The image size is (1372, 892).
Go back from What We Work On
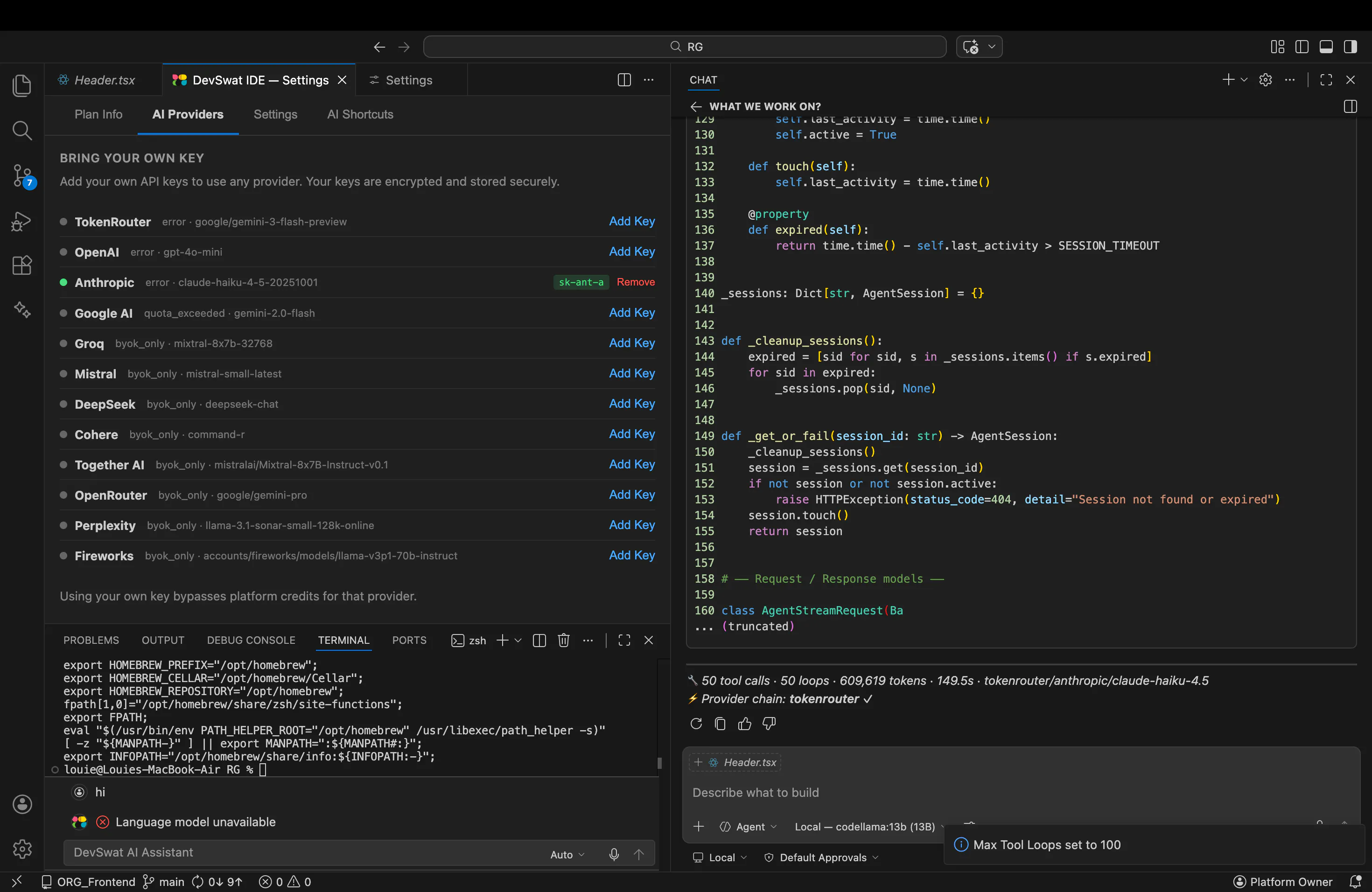tap(696, 106)
